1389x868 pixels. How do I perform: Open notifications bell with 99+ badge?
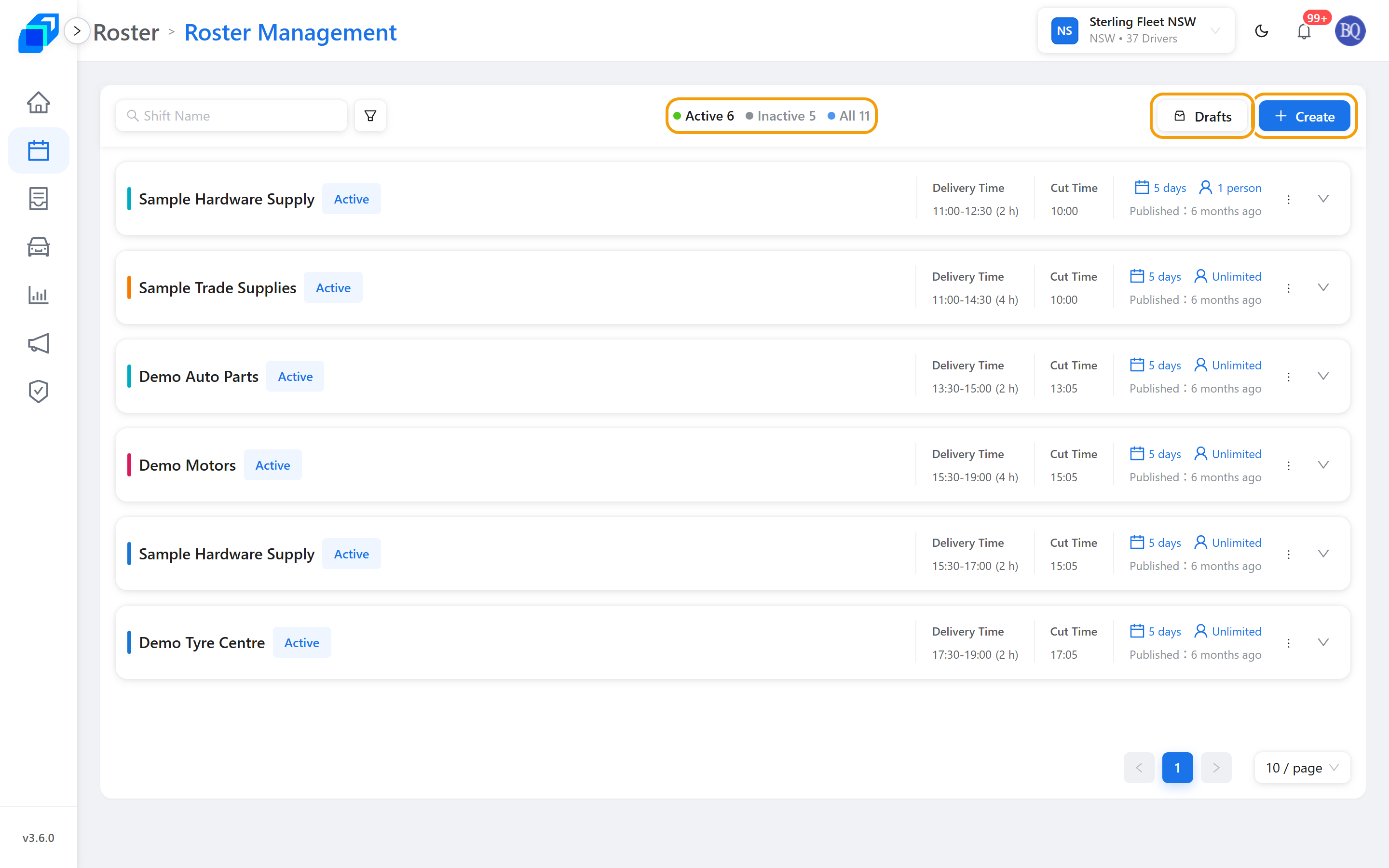click(x=1304, y=31)
